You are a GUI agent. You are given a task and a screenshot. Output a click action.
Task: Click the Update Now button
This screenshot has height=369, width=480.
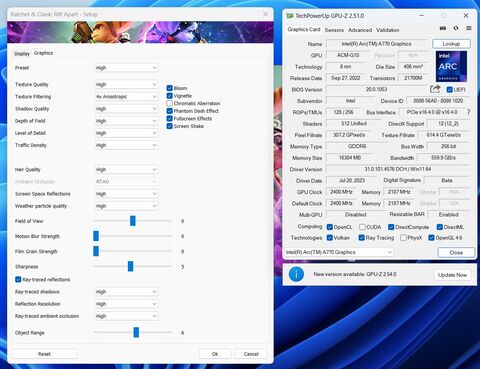pyautogui.click(x=452, y=275)
